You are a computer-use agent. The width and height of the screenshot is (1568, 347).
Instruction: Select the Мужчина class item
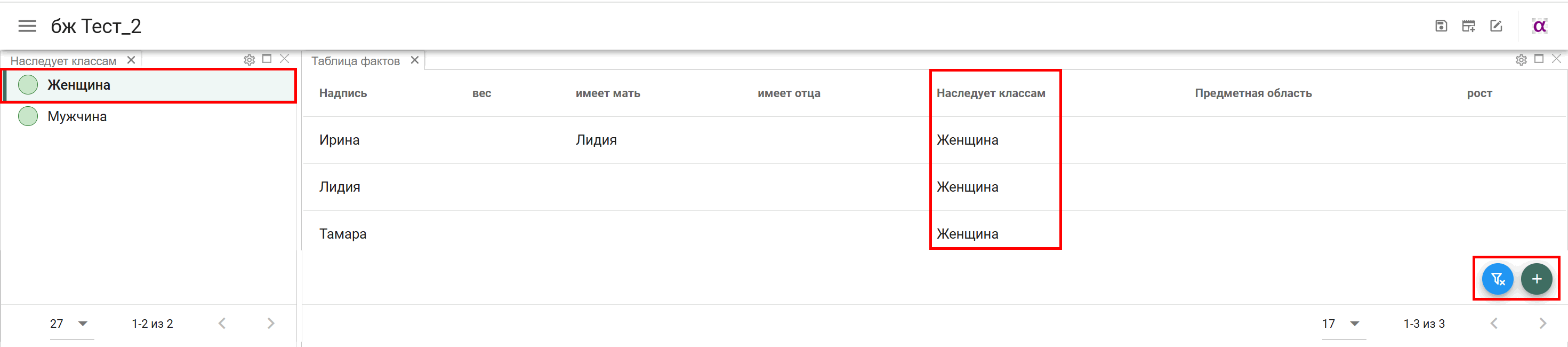tap(149, 116)
